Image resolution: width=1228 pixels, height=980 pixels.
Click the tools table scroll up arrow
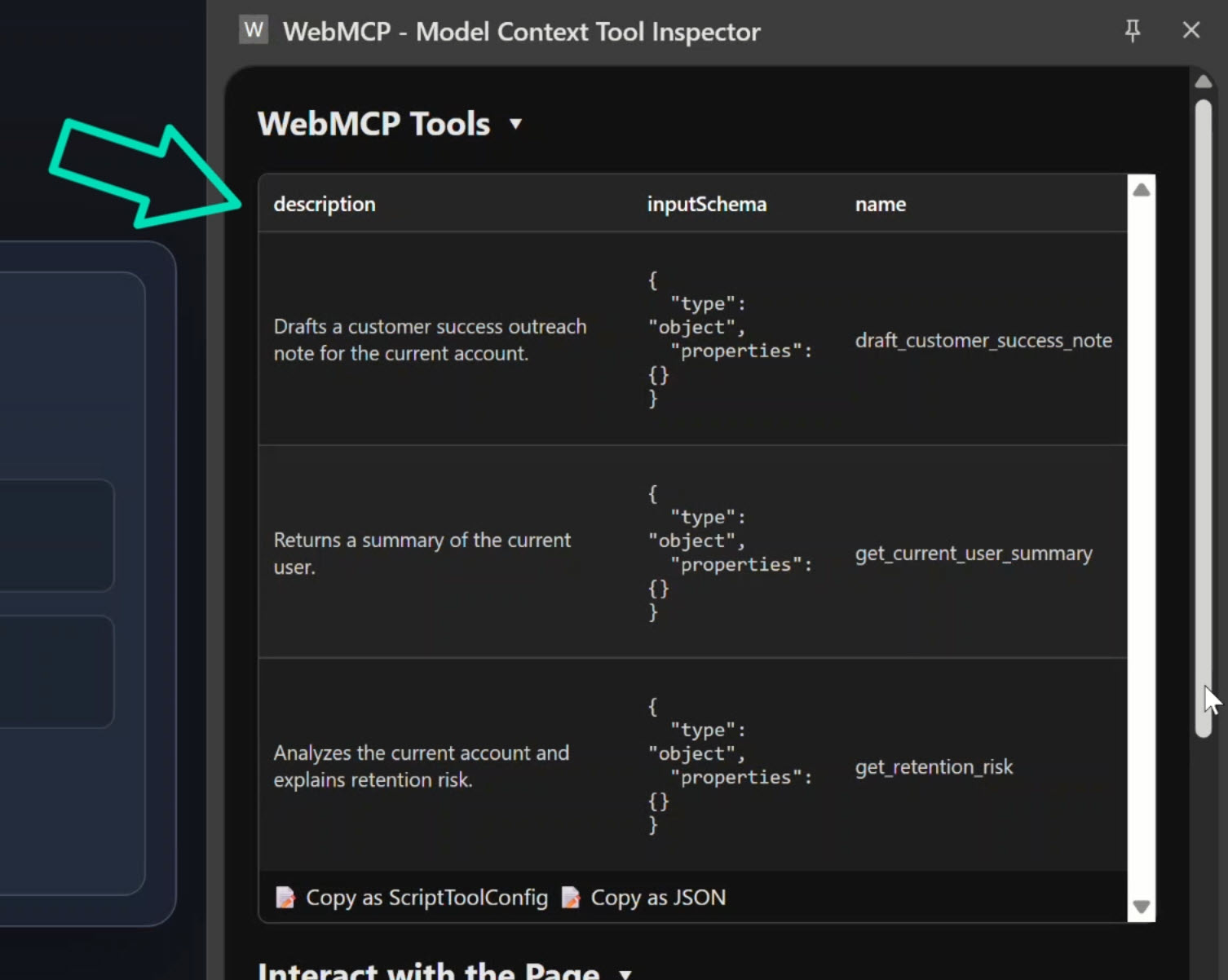pos(1142,190)
